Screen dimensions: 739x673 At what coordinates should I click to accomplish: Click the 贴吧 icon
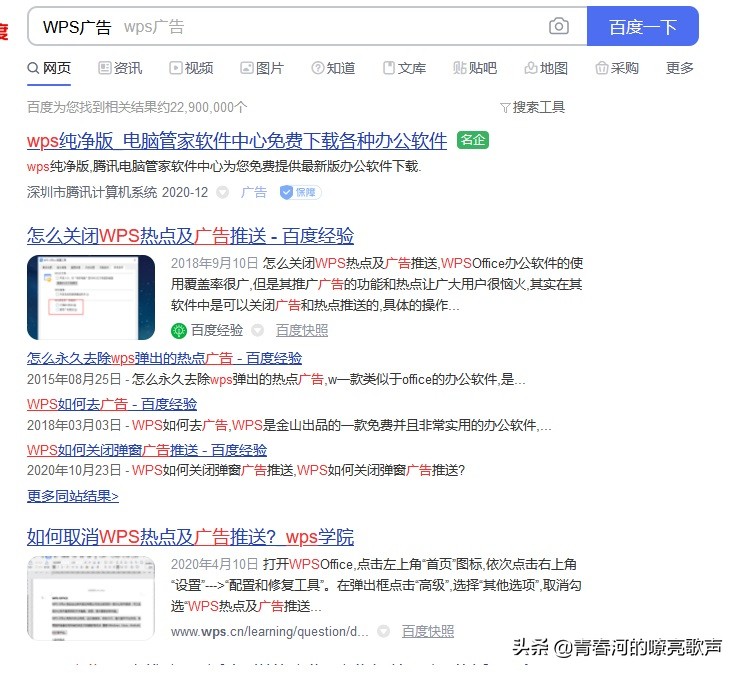[x=460, y=68]
